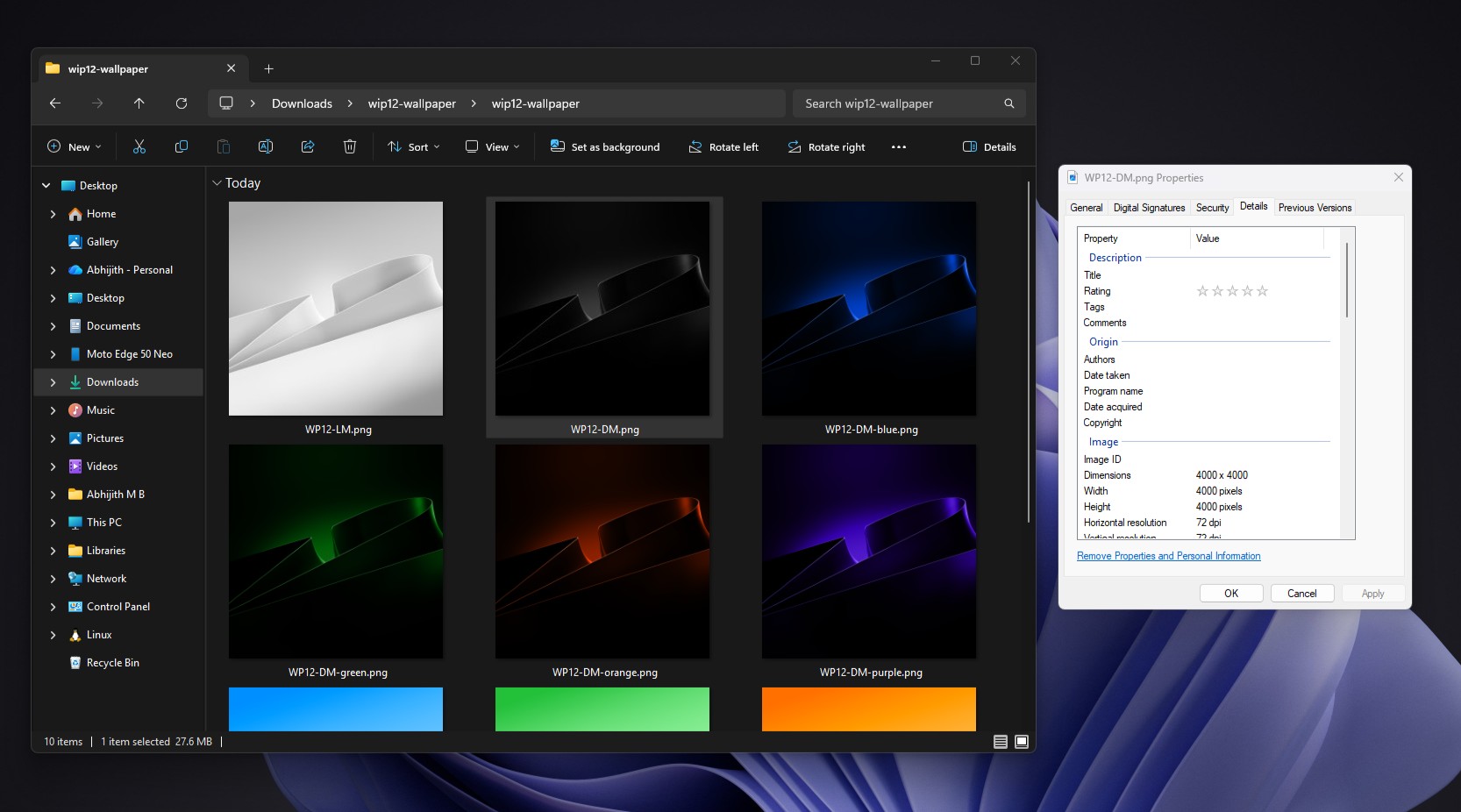This screenshot has height=812, width=1461.
Task: Toggle the Details pane button
Action: [x=989, y=146]
